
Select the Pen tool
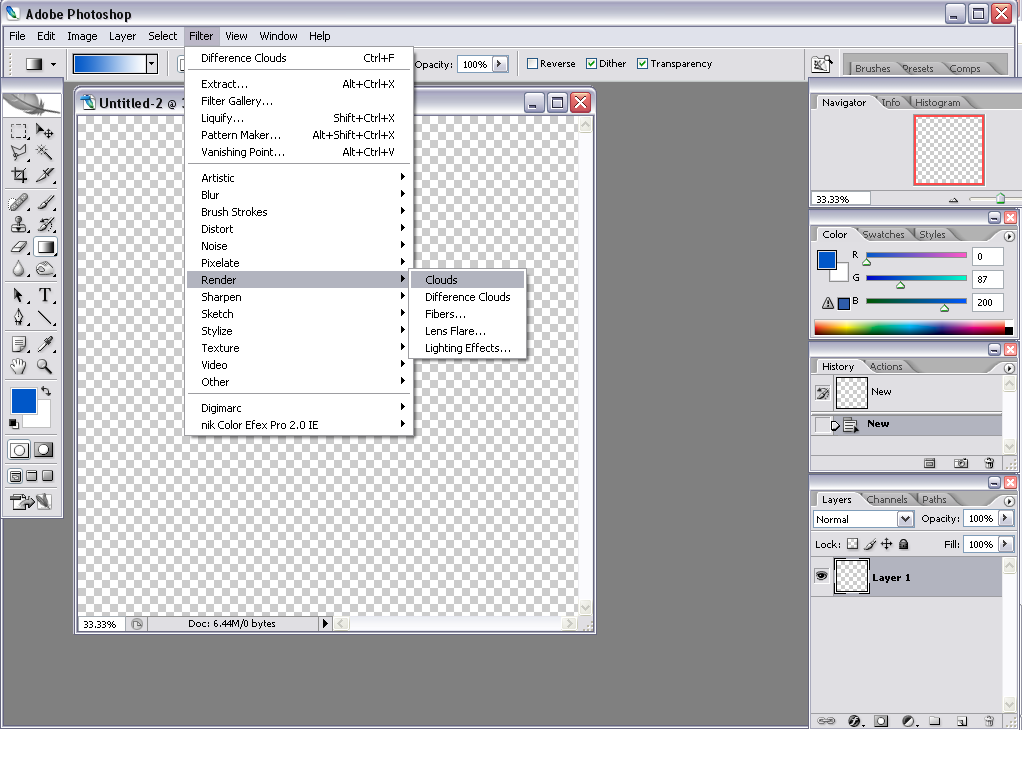(19, 317)
